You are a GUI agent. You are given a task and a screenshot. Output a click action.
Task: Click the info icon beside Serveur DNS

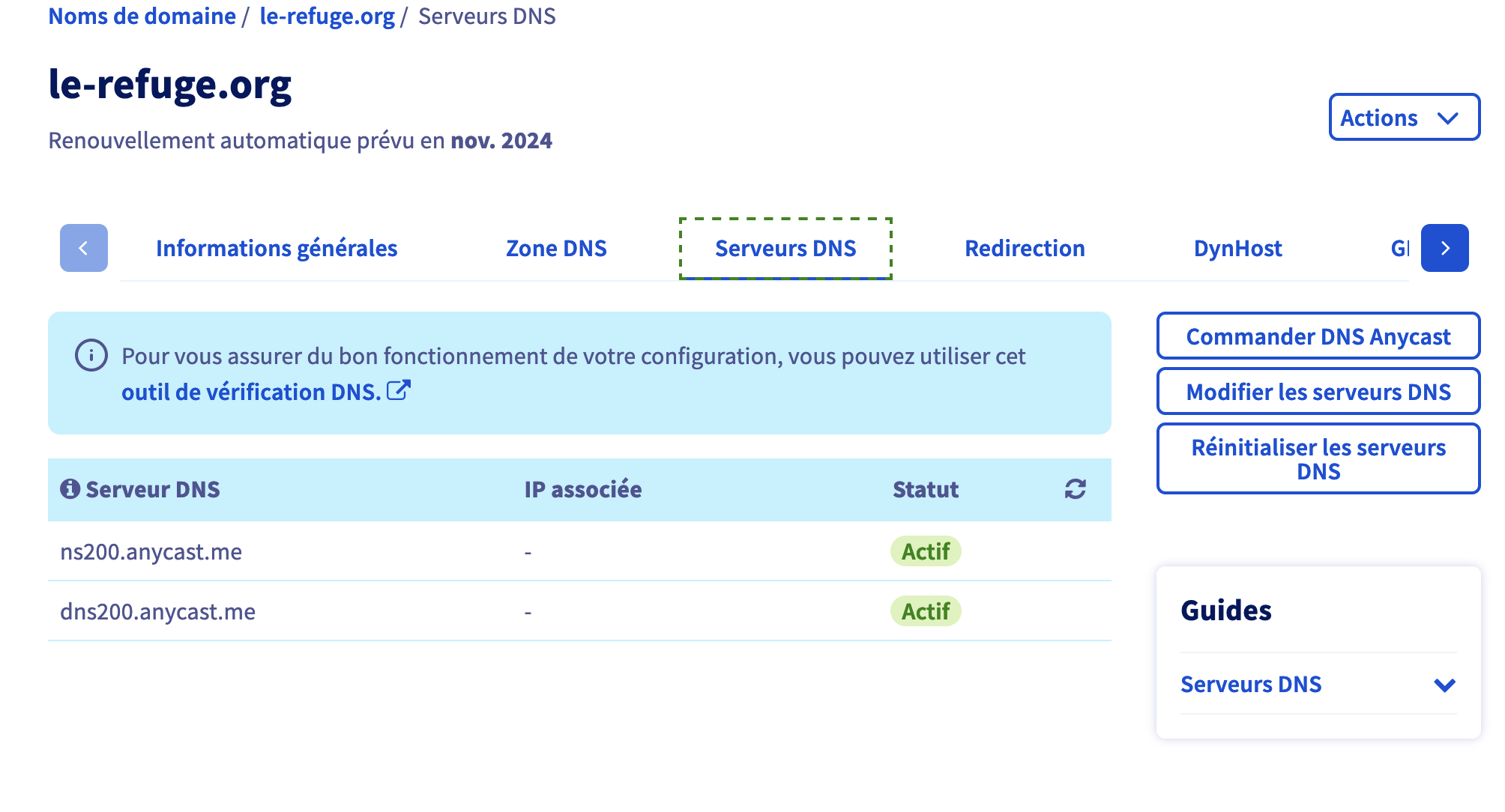pyautogui.click(x=70, y=488)
